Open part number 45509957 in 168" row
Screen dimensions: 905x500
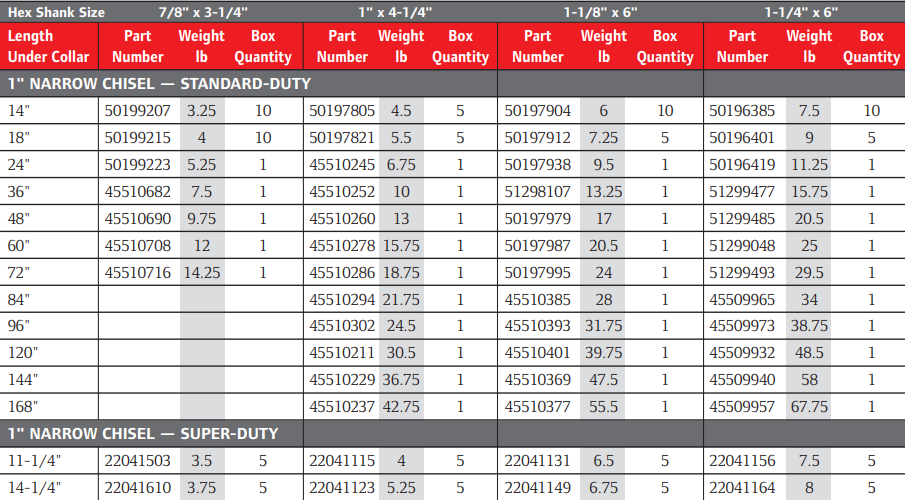click(x=742, y=407)
